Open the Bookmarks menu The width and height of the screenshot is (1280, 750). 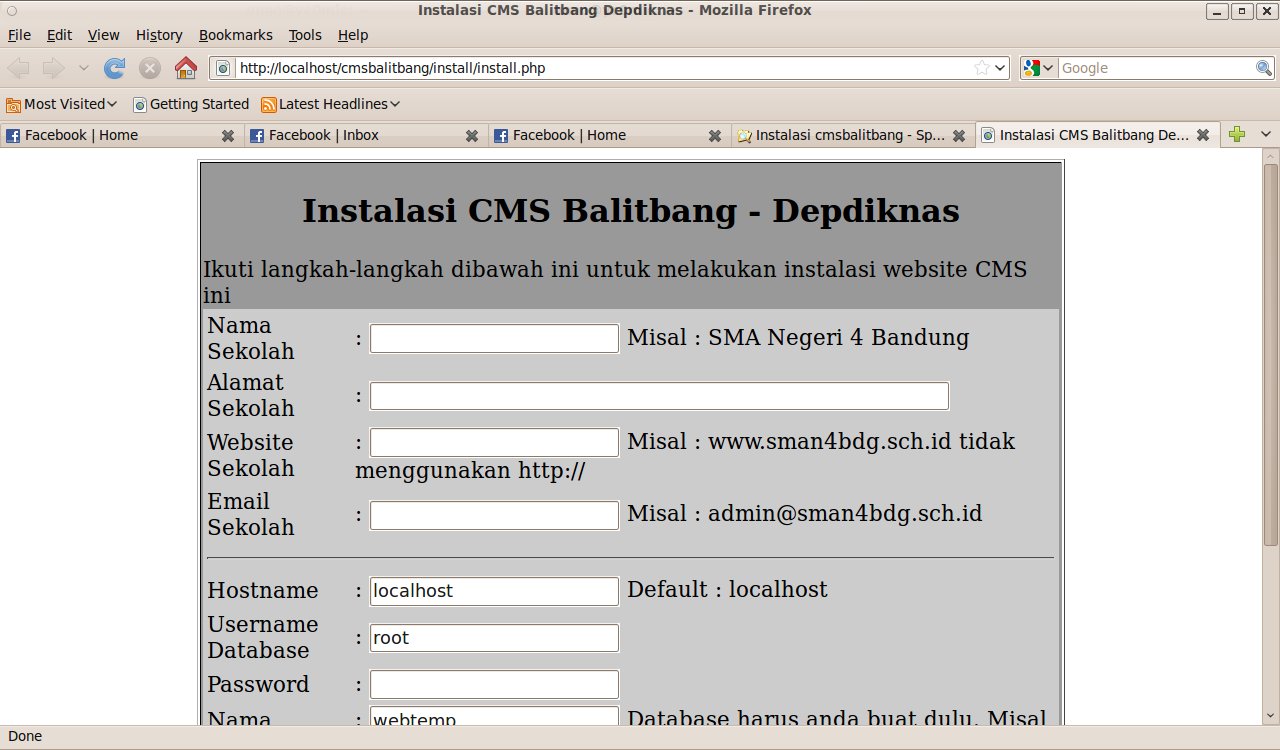(235, 35)
